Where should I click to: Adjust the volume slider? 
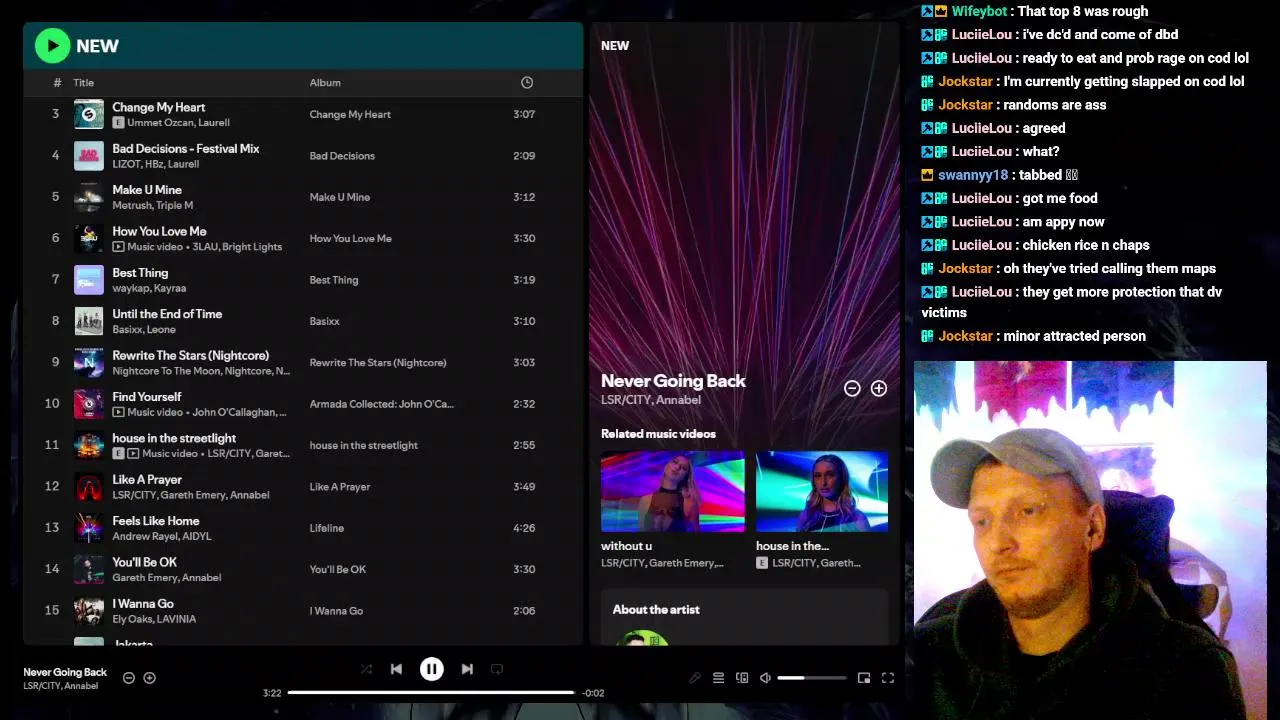[x=812, y=678]
